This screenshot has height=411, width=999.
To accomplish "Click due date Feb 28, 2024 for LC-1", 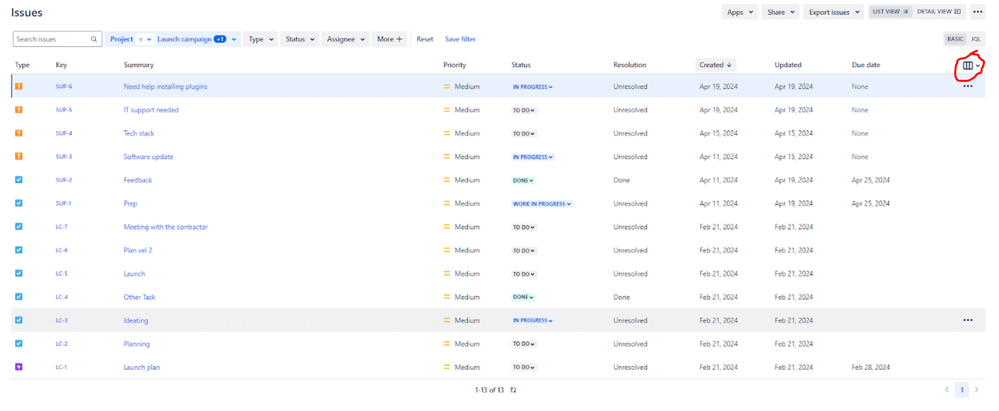I will pos(870,367).
